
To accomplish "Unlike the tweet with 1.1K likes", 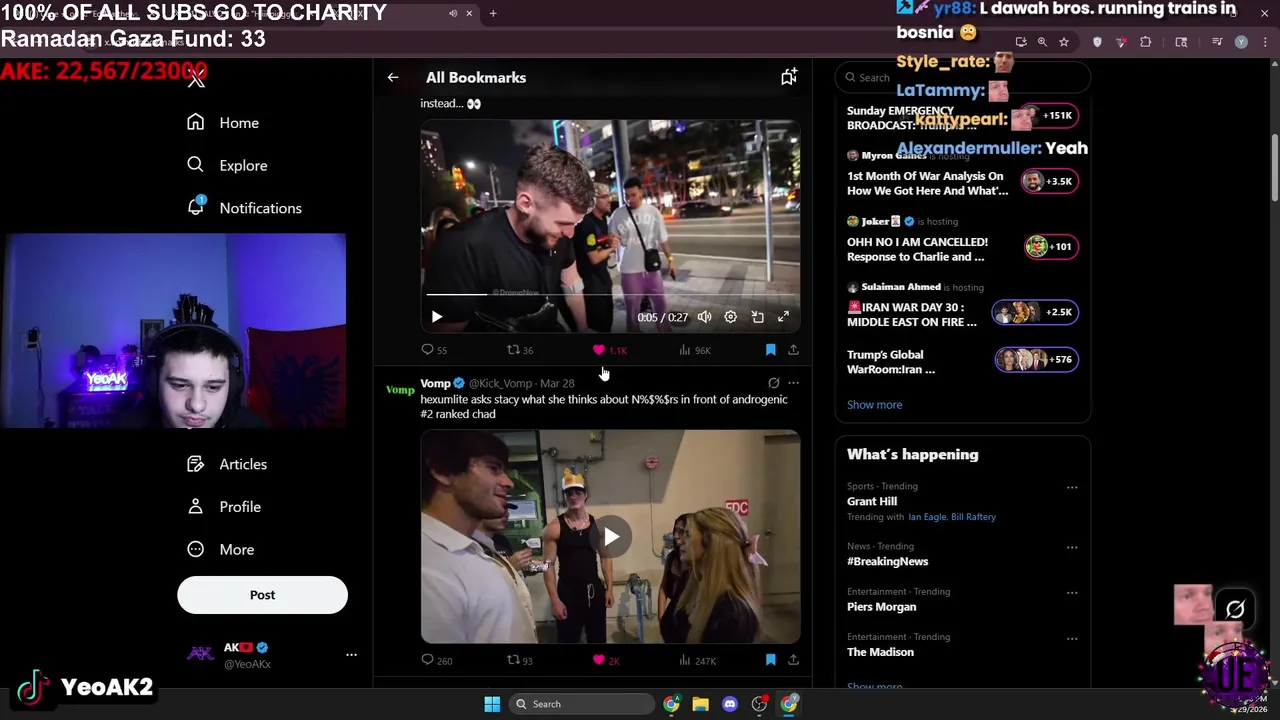I will pyautogui.click(x=610, y=350).
